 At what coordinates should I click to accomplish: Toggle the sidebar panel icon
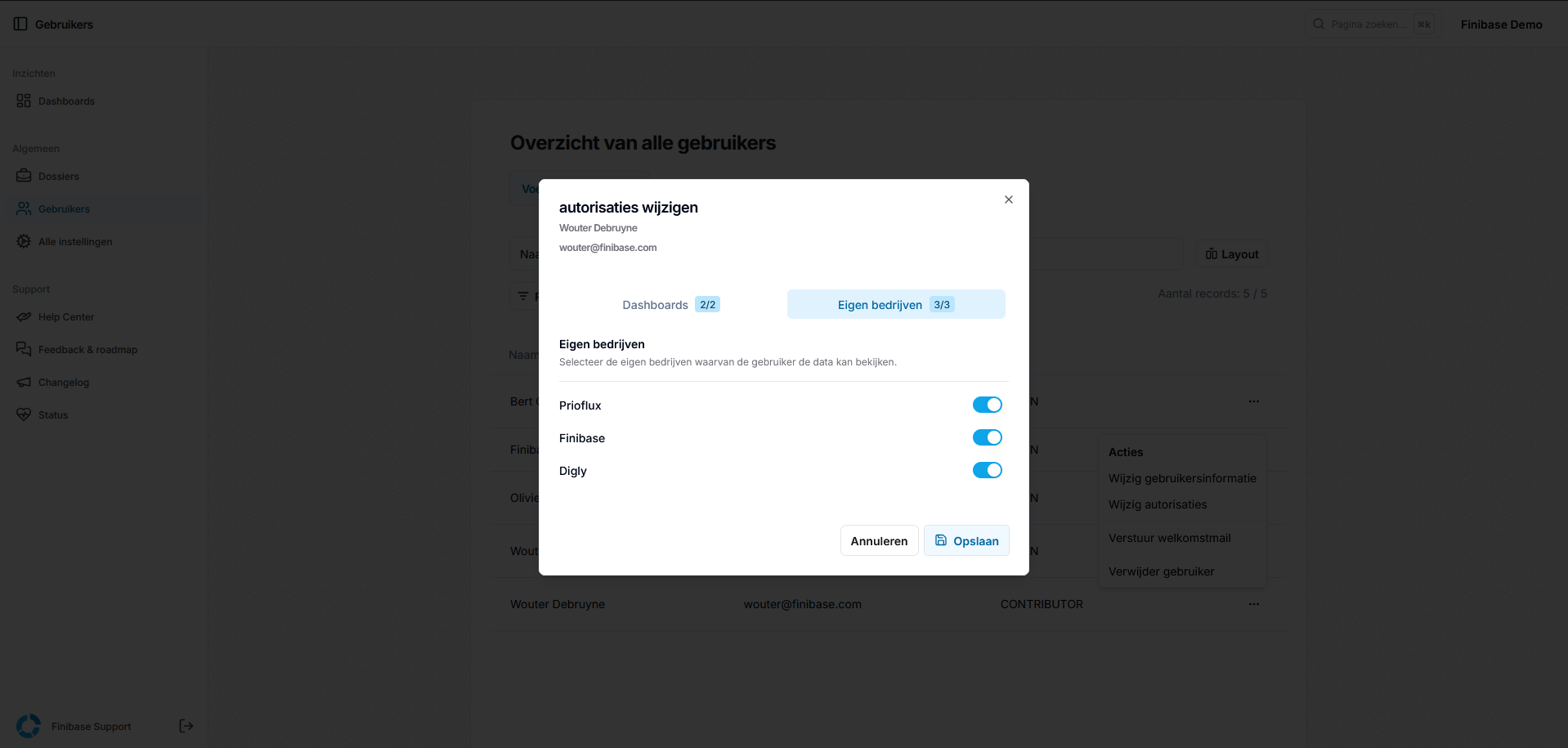click(x=20, y=24)
